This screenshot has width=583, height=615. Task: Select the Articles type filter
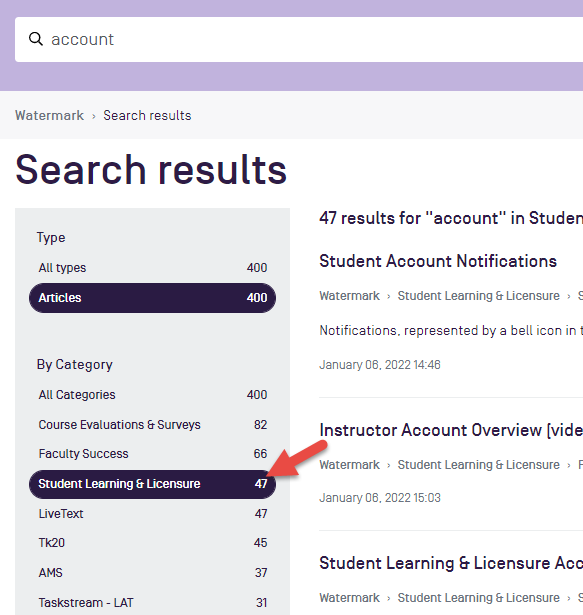152,298
